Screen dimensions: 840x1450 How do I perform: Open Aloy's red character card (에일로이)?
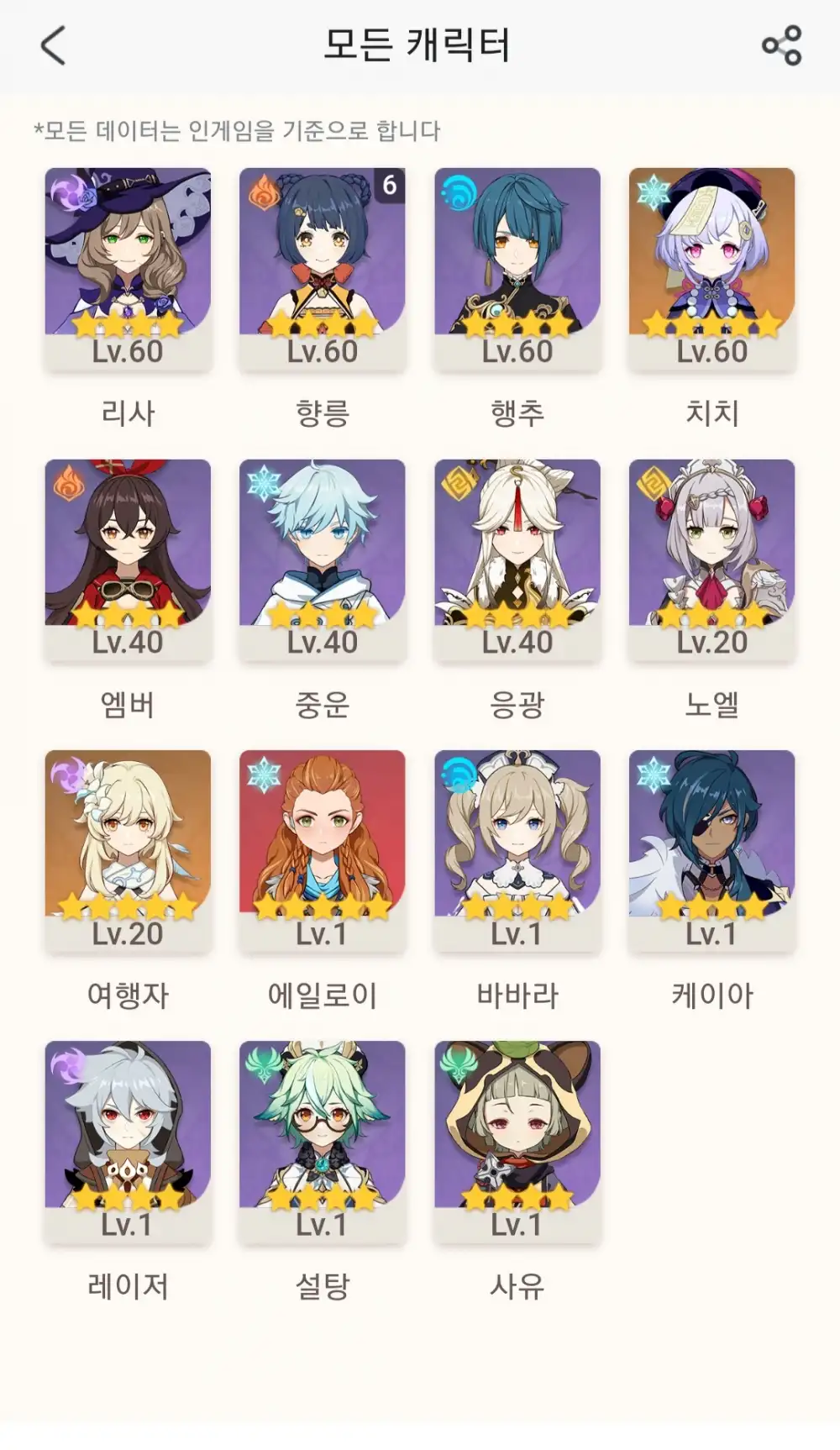(323, 851)
